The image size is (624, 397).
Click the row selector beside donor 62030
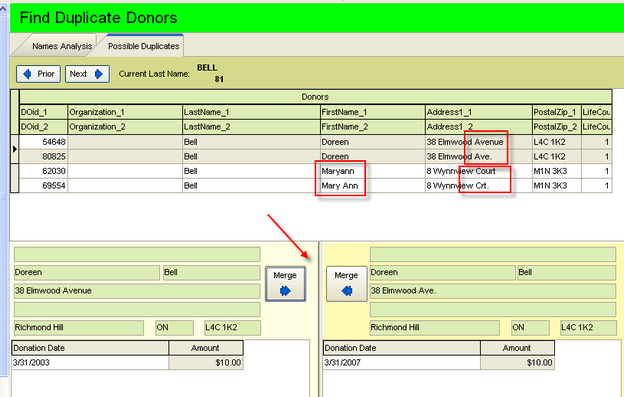15,178
